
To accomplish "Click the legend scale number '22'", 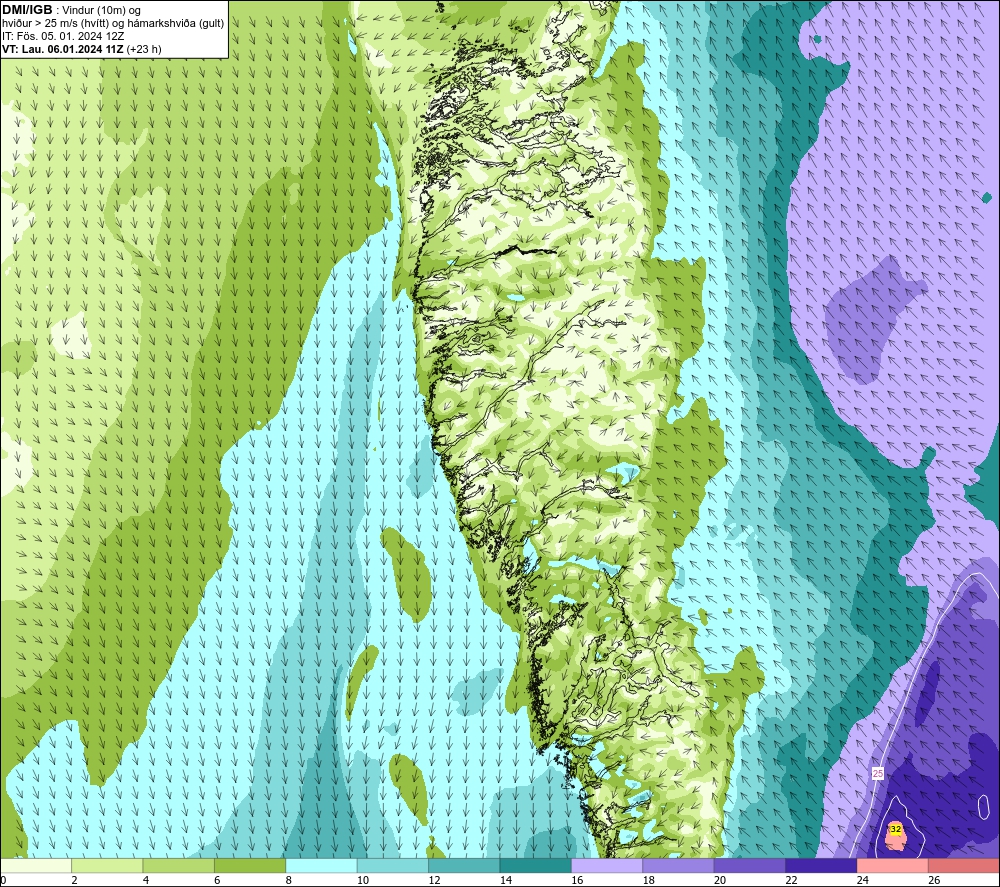I will (791, 880).
